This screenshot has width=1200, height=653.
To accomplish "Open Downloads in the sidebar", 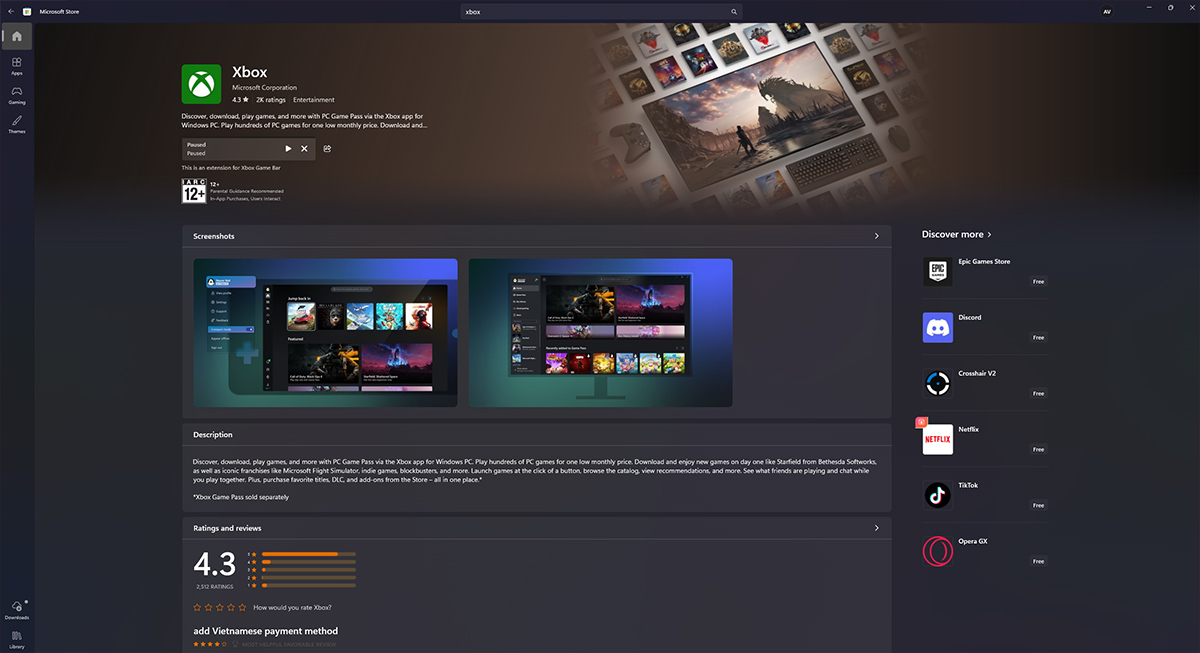I will 17,610.
